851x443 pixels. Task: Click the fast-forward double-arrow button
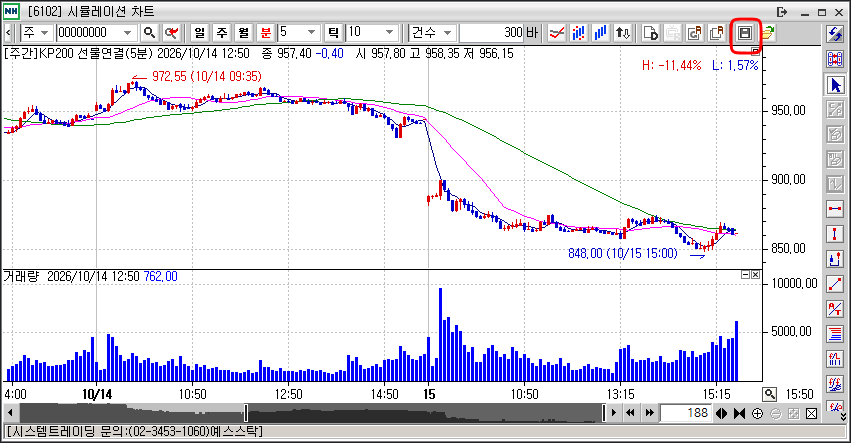pos(650,413)
